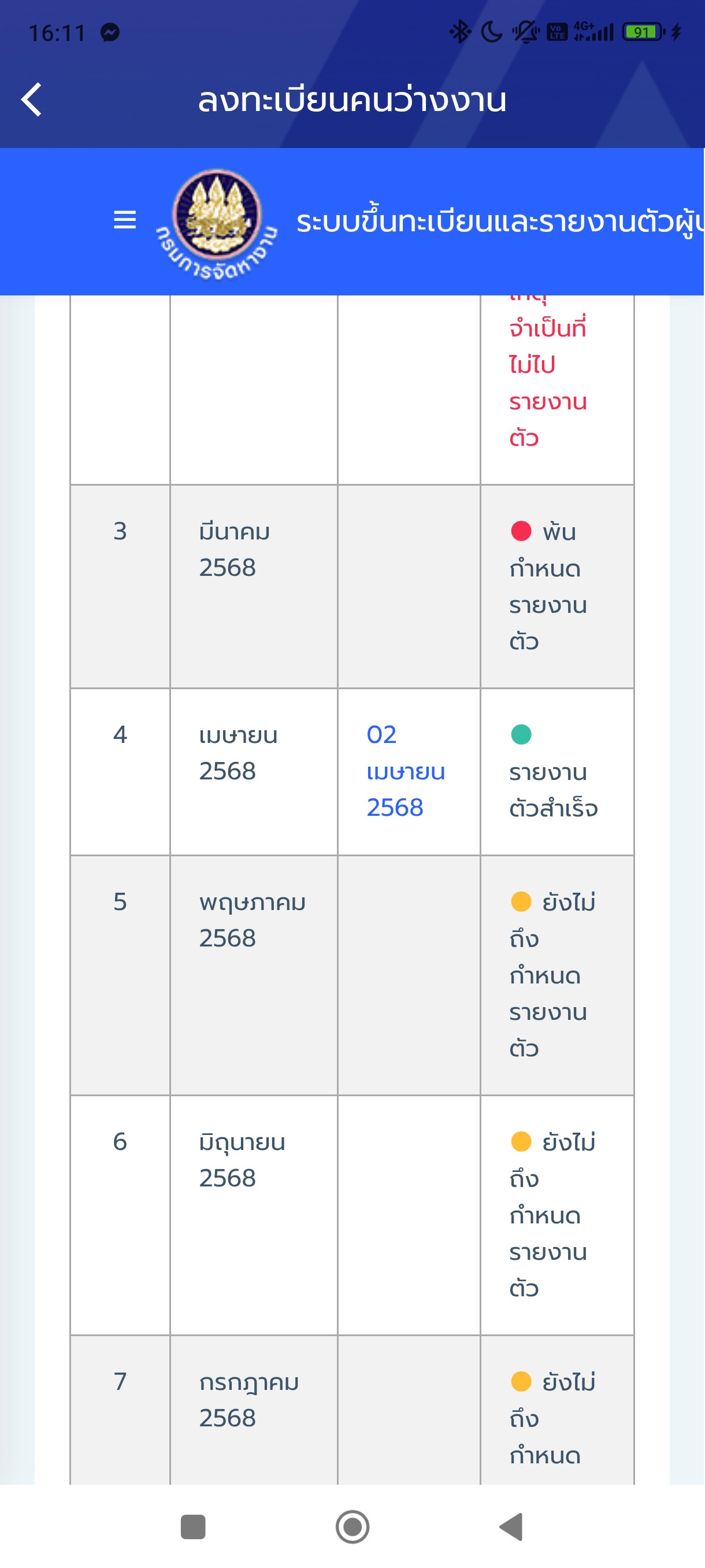
Task: Tap the รายงานตัวสำเร็จ status text
Action: coord(554,790)
